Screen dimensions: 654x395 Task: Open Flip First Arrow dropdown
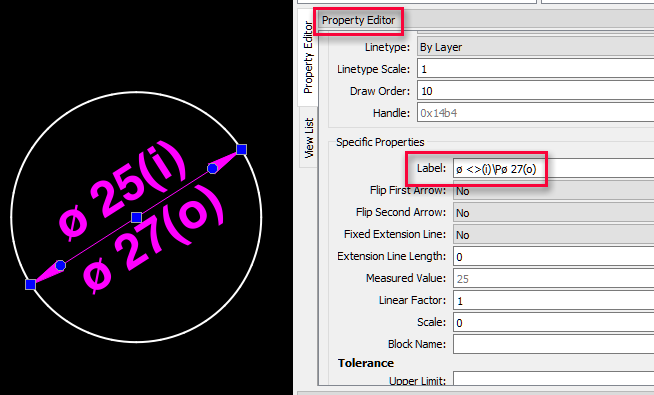point(553,191)
